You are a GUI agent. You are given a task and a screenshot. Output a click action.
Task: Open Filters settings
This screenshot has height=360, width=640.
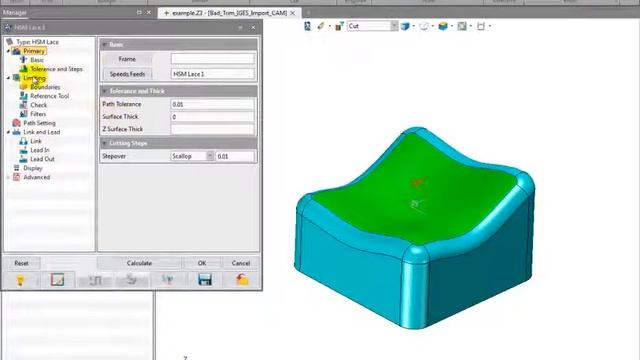tap(38, 114)
